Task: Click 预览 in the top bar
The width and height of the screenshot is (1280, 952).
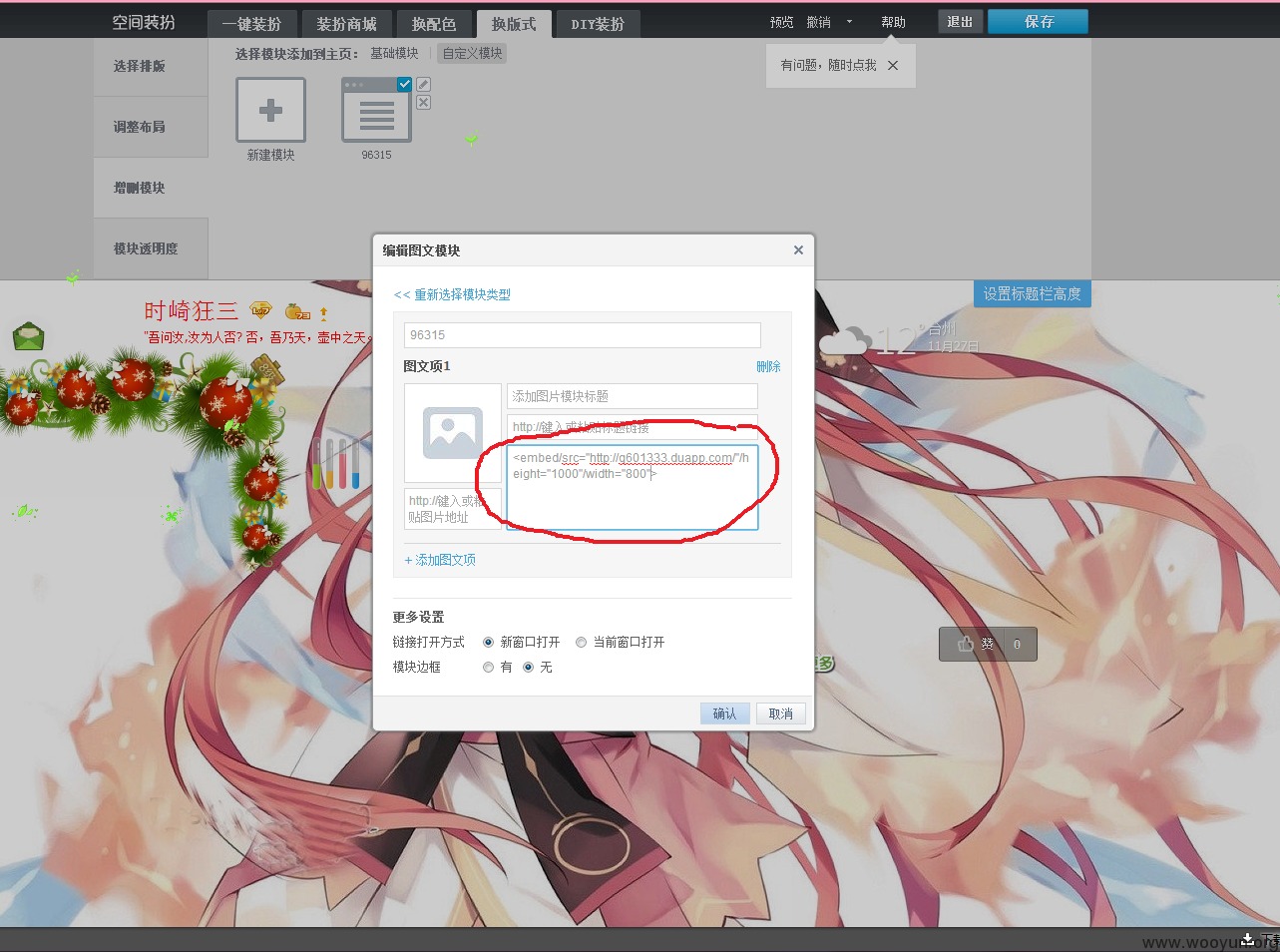Action: [x=782, y=22]
